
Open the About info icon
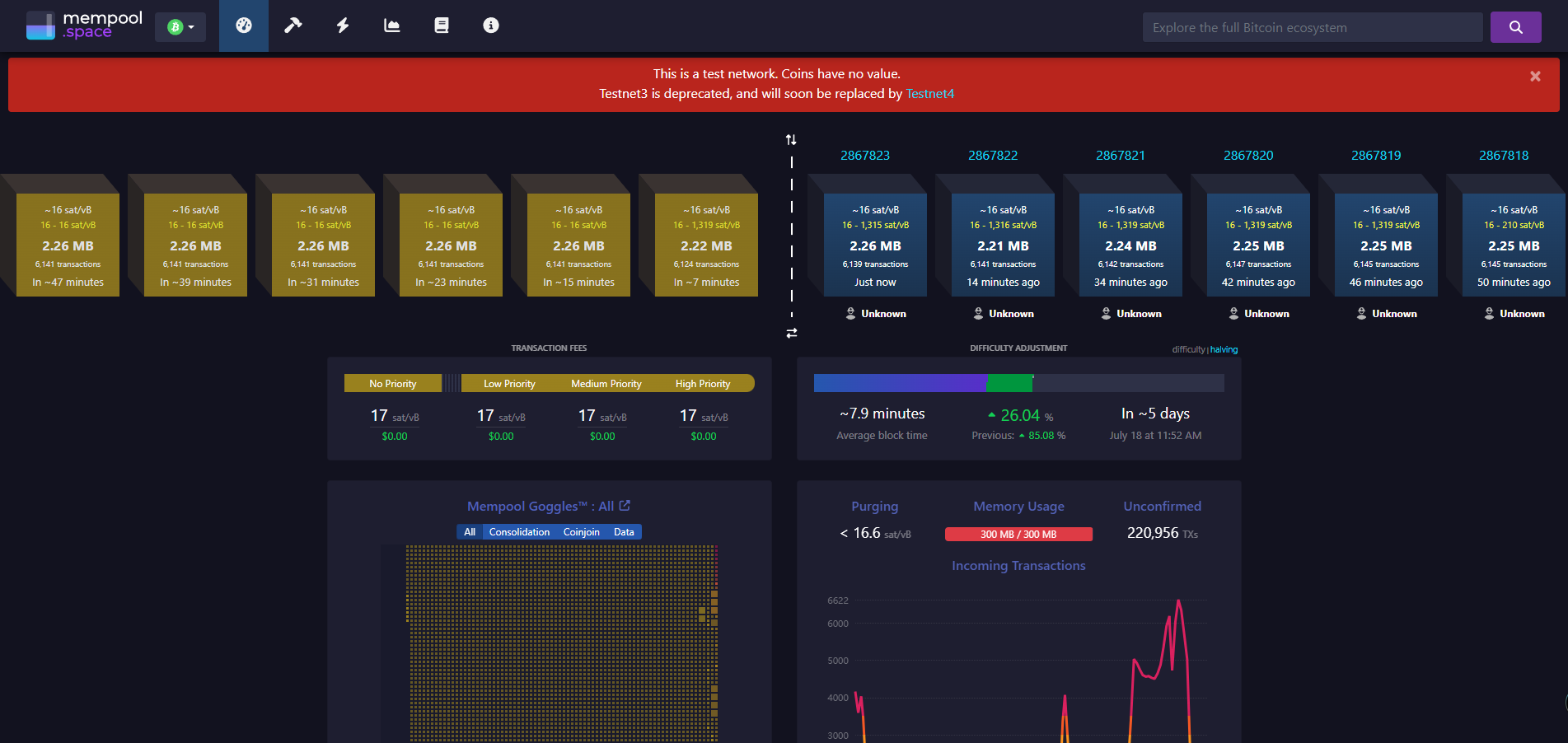click(491, 26)
